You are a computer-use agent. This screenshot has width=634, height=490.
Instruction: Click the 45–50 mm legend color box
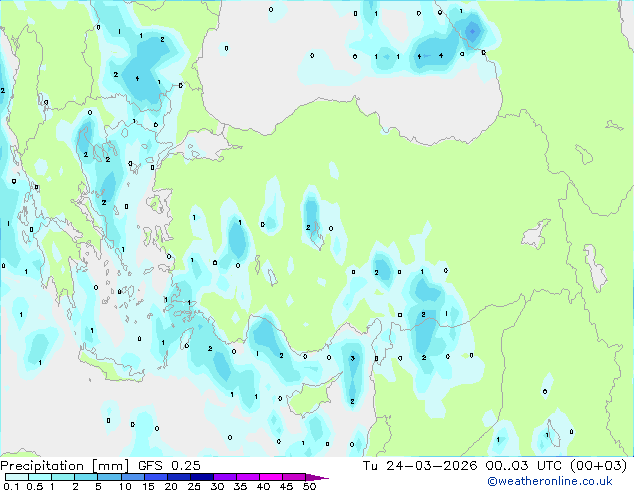[x=294, y=477]
